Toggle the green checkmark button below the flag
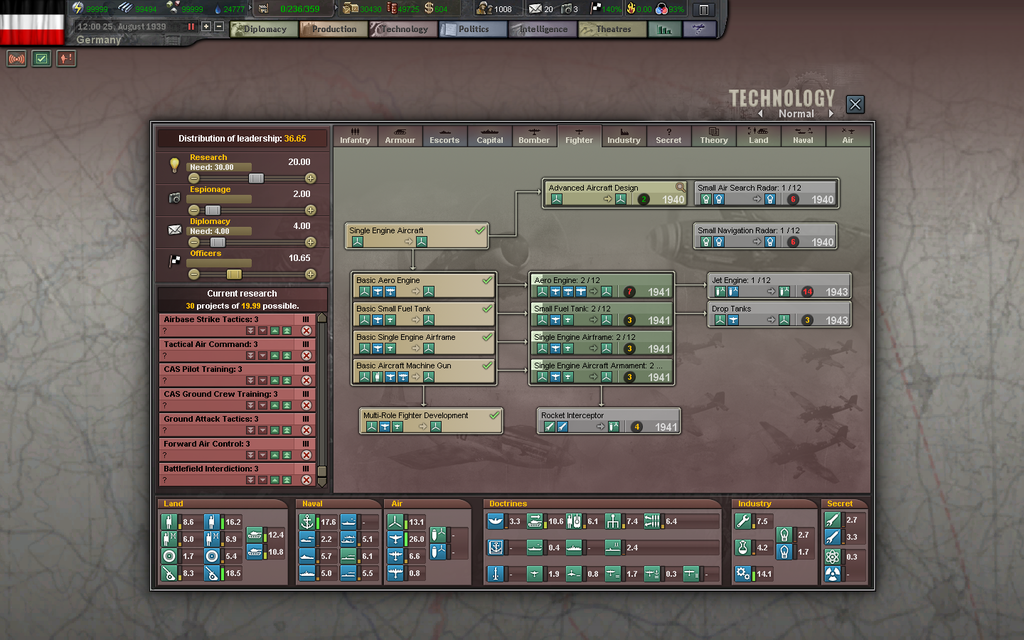The image size is (1024, 640). [x=41, y=59]
